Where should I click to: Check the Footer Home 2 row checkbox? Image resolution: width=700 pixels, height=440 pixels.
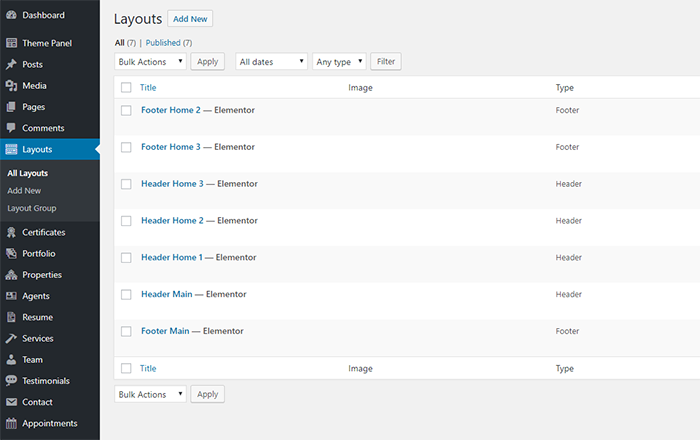[126, 110]
